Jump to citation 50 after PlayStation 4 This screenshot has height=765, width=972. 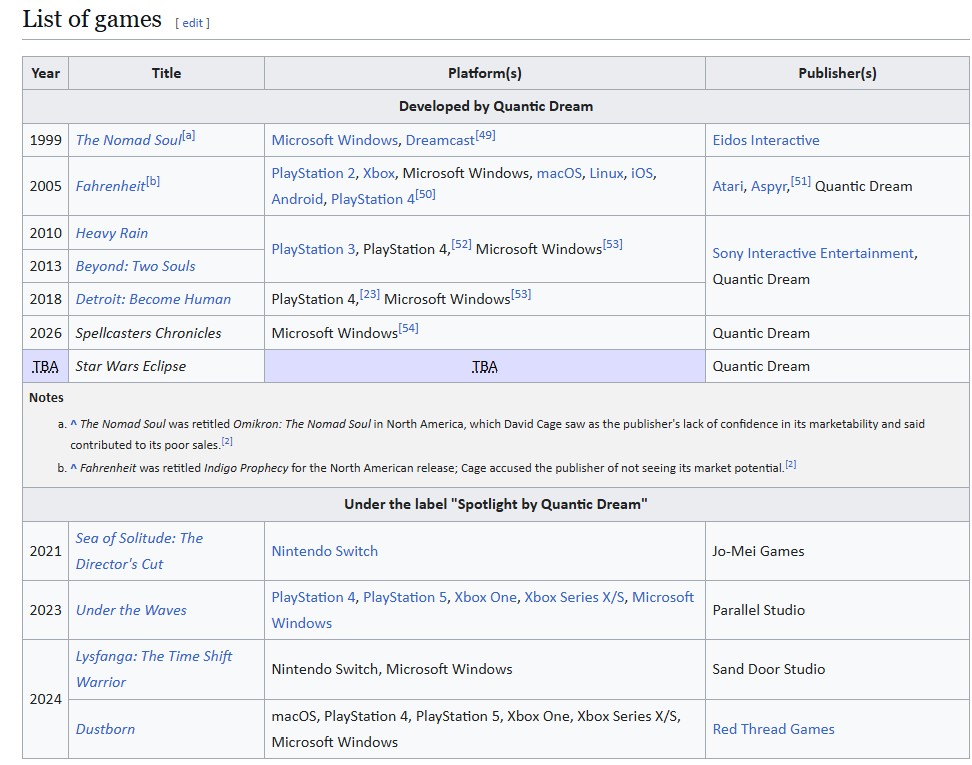425,194
